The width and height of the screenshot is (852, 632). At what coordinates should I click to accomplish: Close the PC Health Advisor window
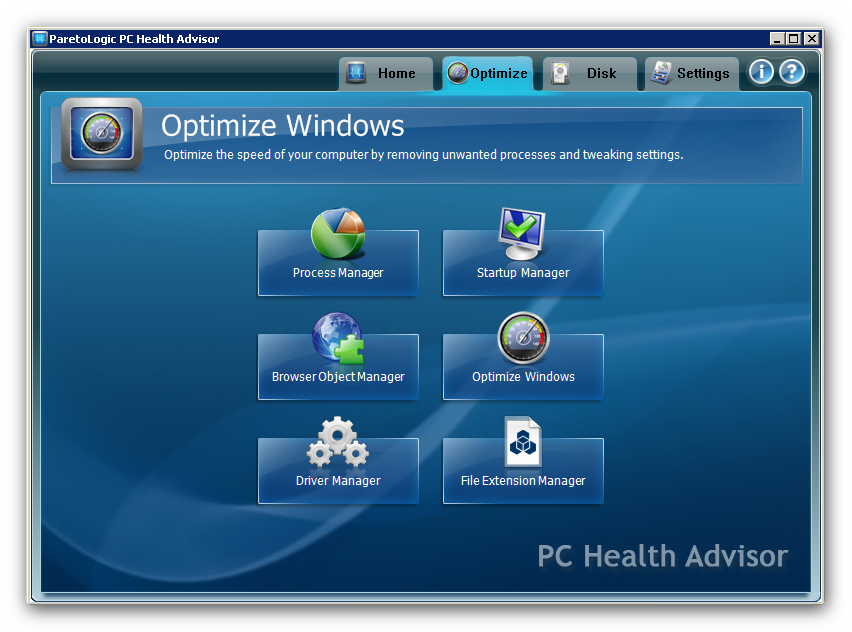click(x=811, y=39)
